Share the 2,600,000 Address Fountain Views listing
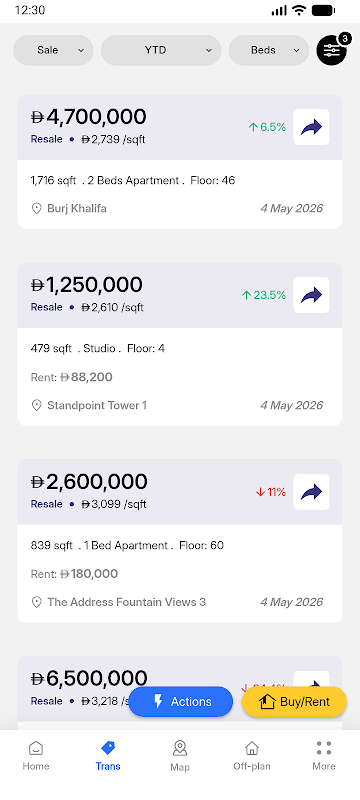This screenshot has height=800, width=360. 311,492
